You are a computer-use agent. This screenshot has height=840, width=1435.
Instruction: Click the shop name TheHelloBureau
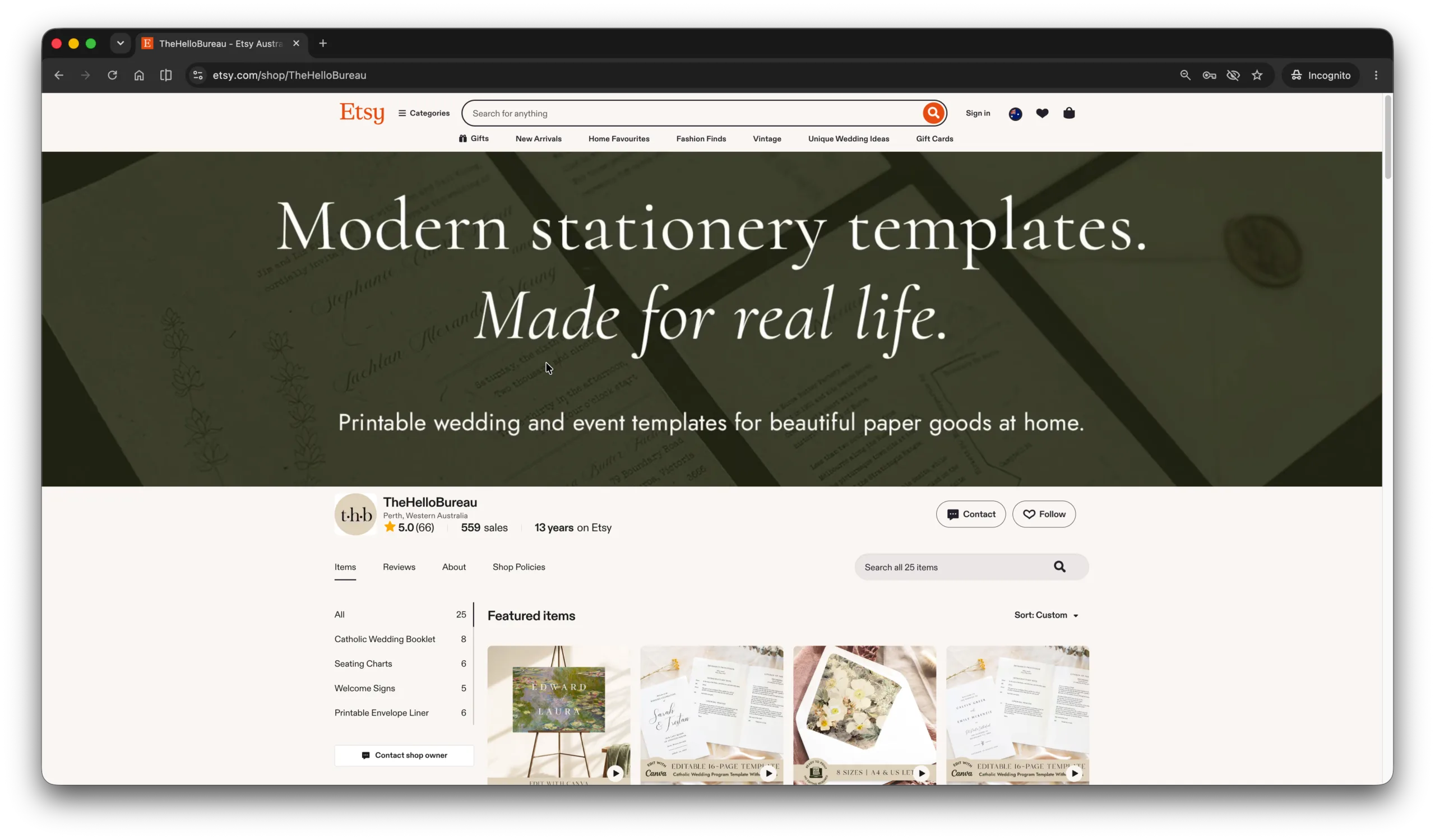(x=430, y=502)
